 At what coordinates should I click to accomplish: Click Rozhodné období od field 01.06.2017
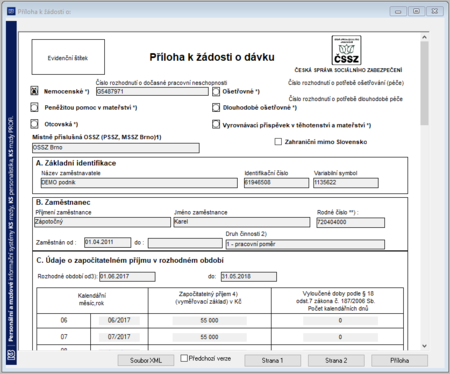click(127, 277)
